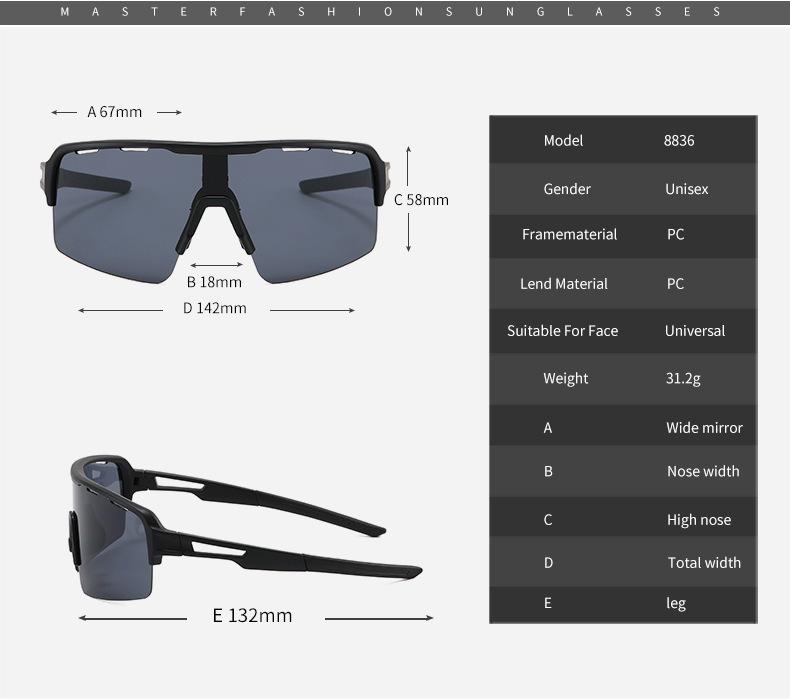Click the model number 8836
This screenshot has height=699, width=790.
(x=679, y=141)
